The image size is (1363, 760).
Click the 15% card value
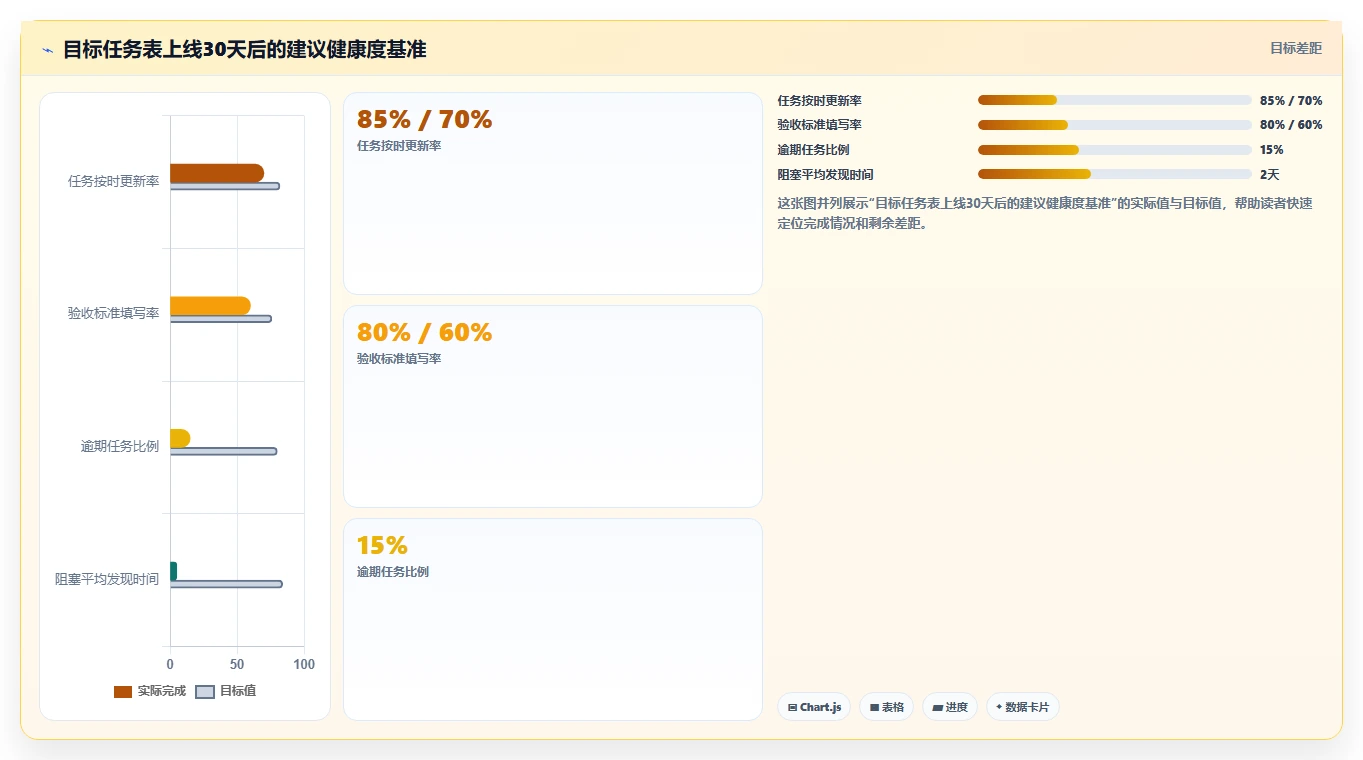click(382, 546)
